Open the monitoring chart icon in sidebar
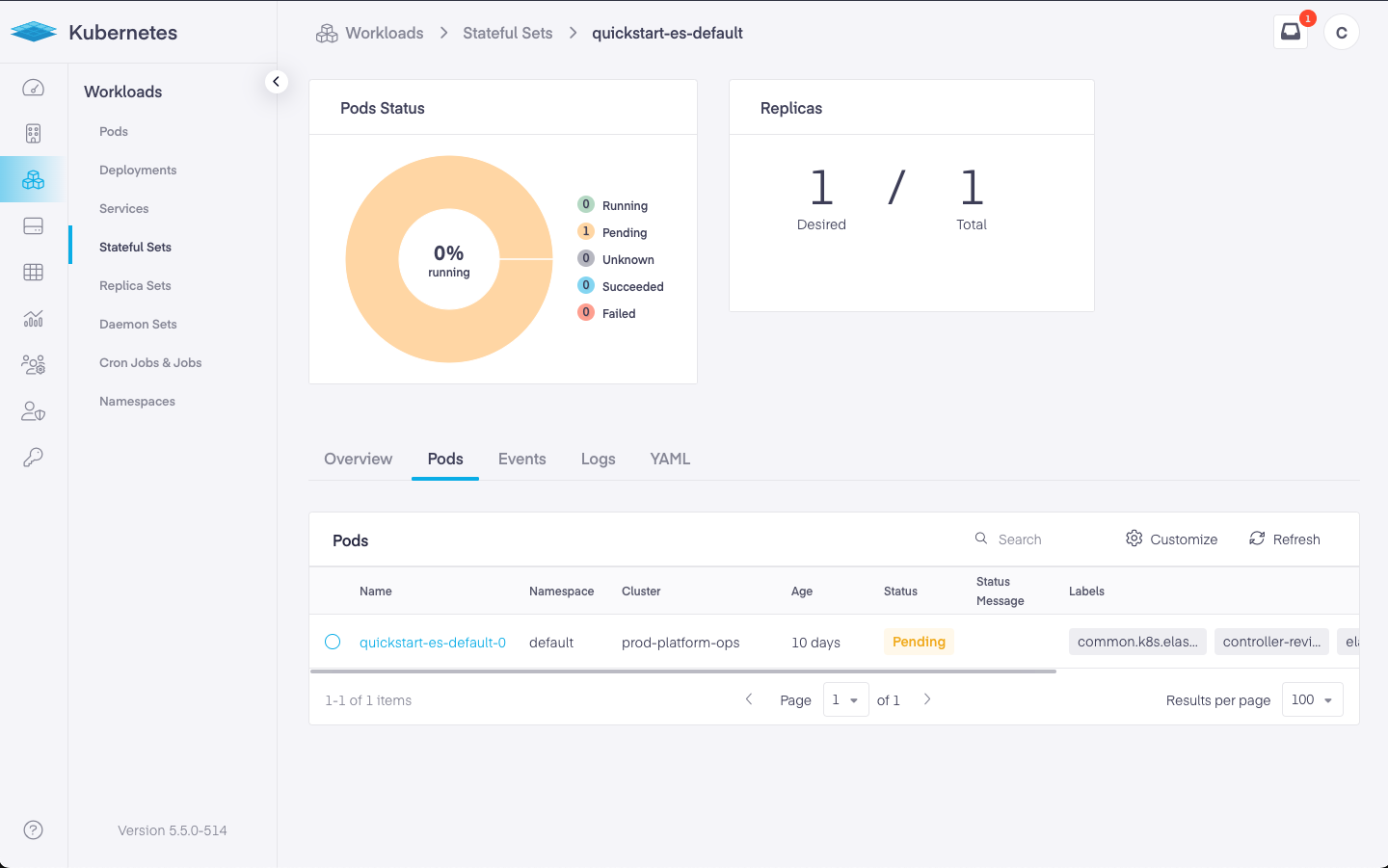1388x868 pixels. (x=33, y=318)
